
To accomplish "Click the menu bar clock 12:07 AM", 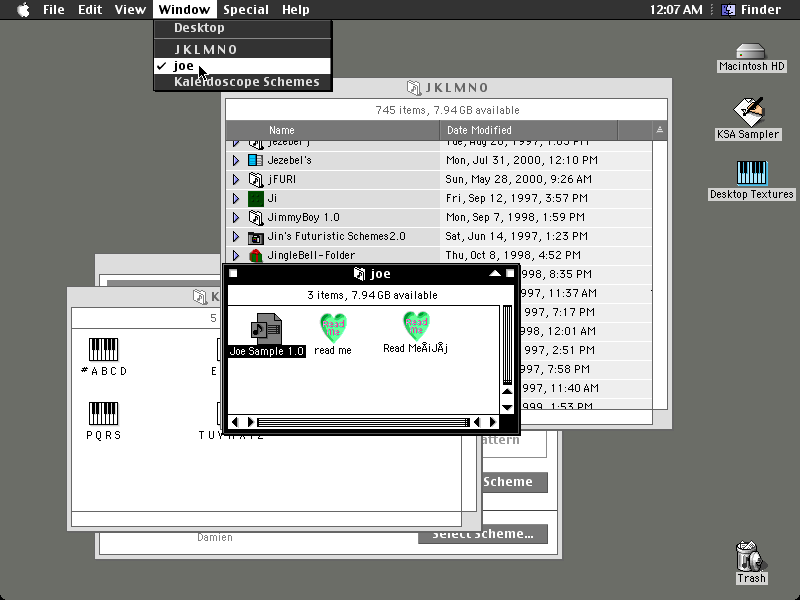I will (676, 10).
